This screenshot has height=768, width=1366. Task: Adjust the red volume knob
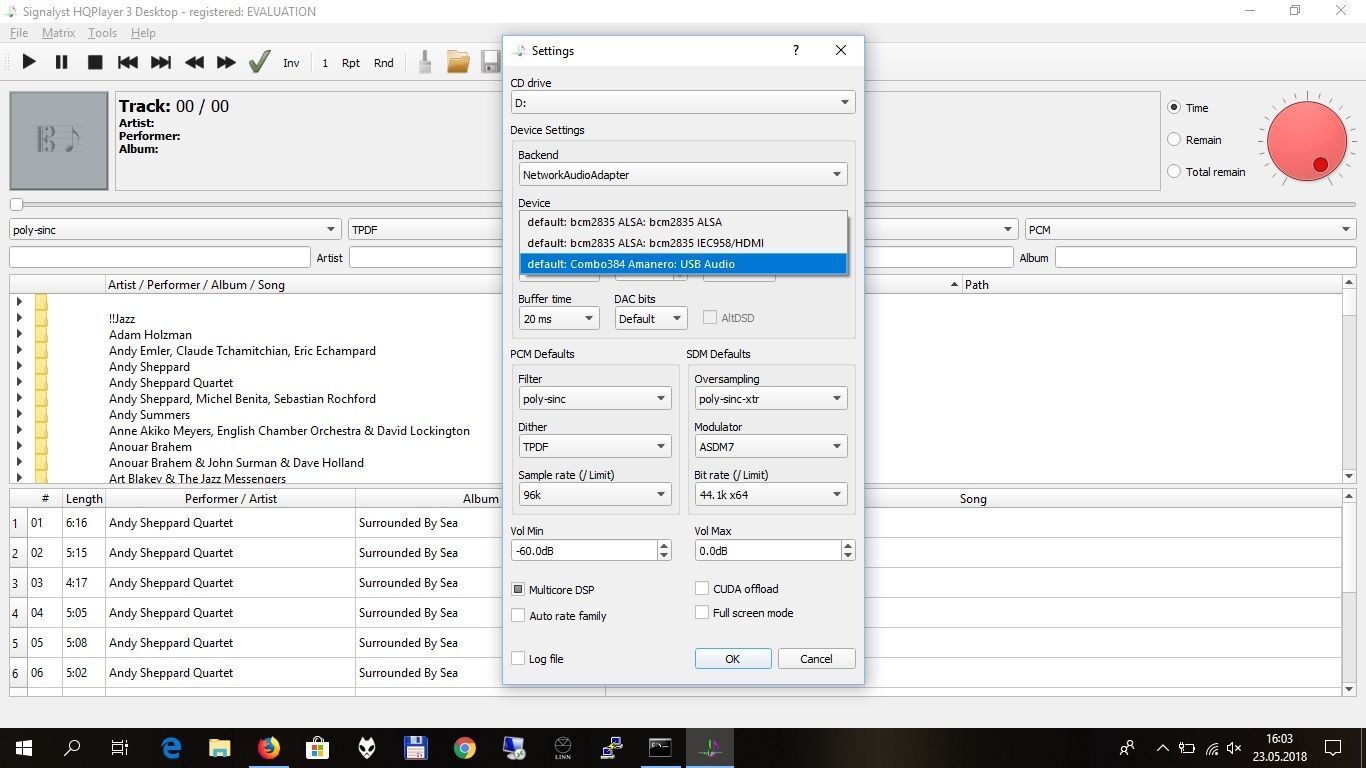1307,141
